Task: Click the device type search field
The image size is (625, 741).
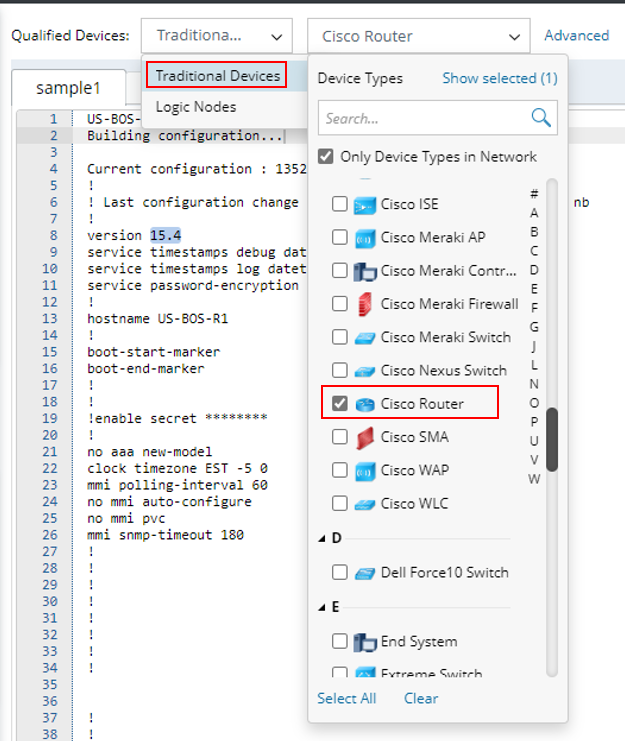Action: click(x=423, y=118)
